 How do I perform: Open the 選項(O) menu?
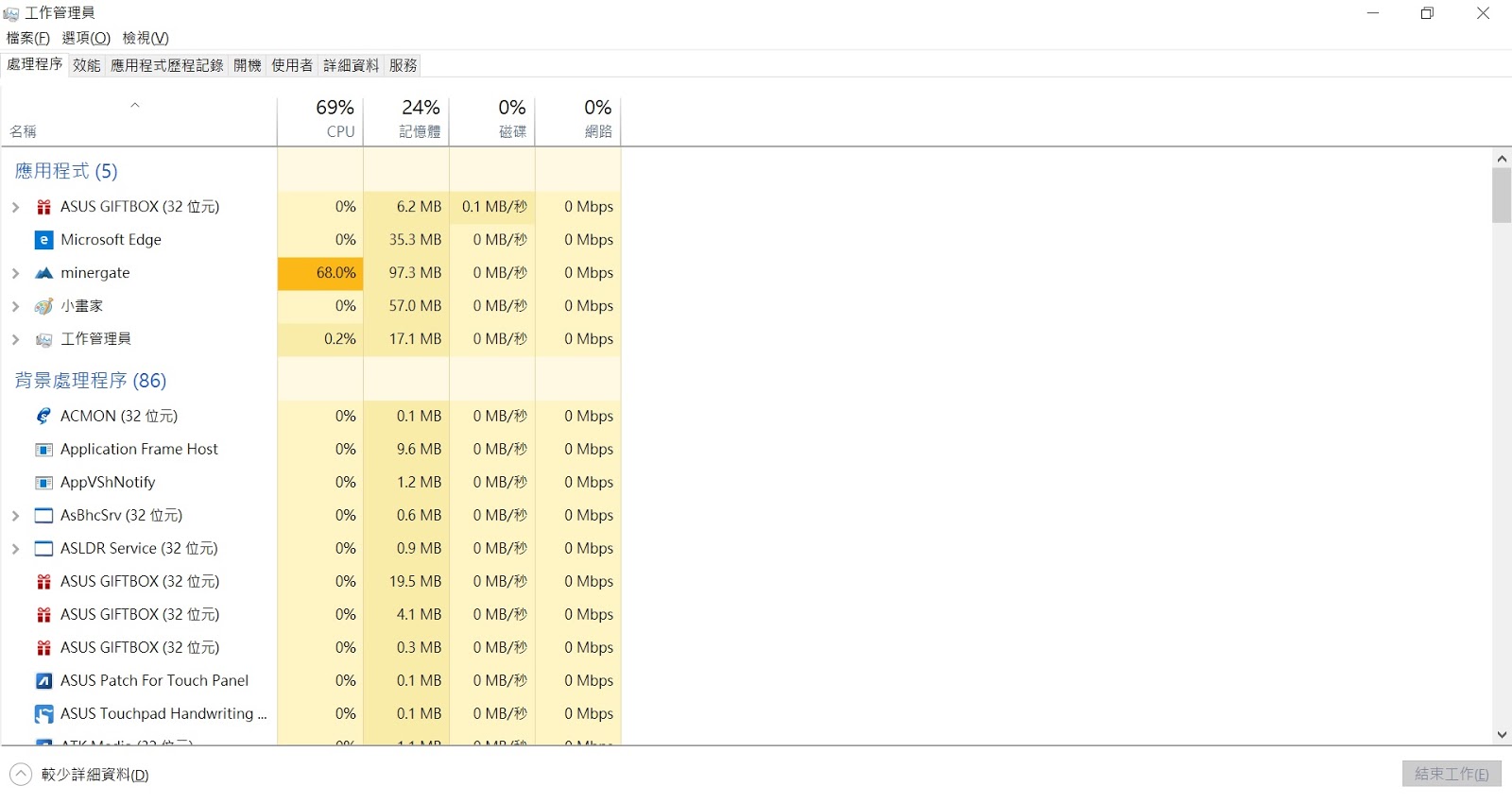[86, 38]
